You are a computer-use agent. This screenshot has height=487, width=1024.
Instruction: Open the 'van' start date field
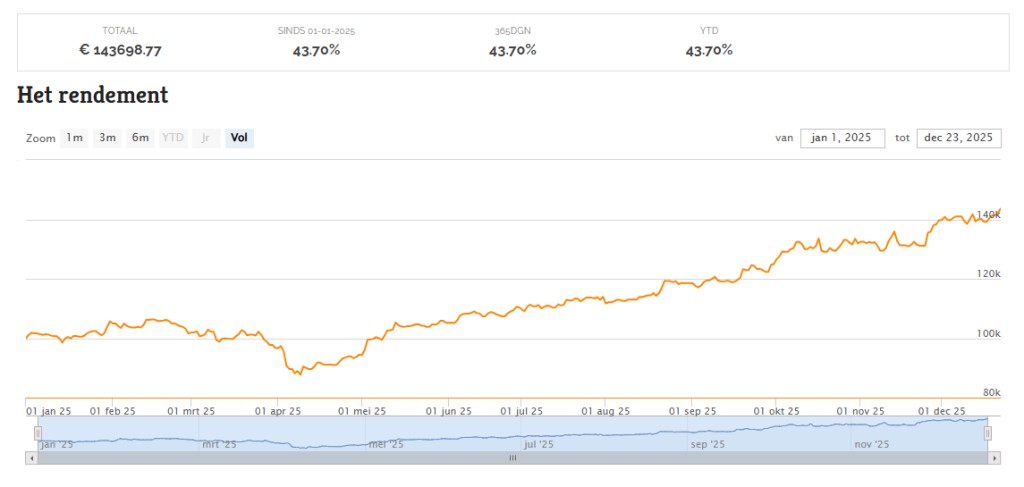click(842, 138)
